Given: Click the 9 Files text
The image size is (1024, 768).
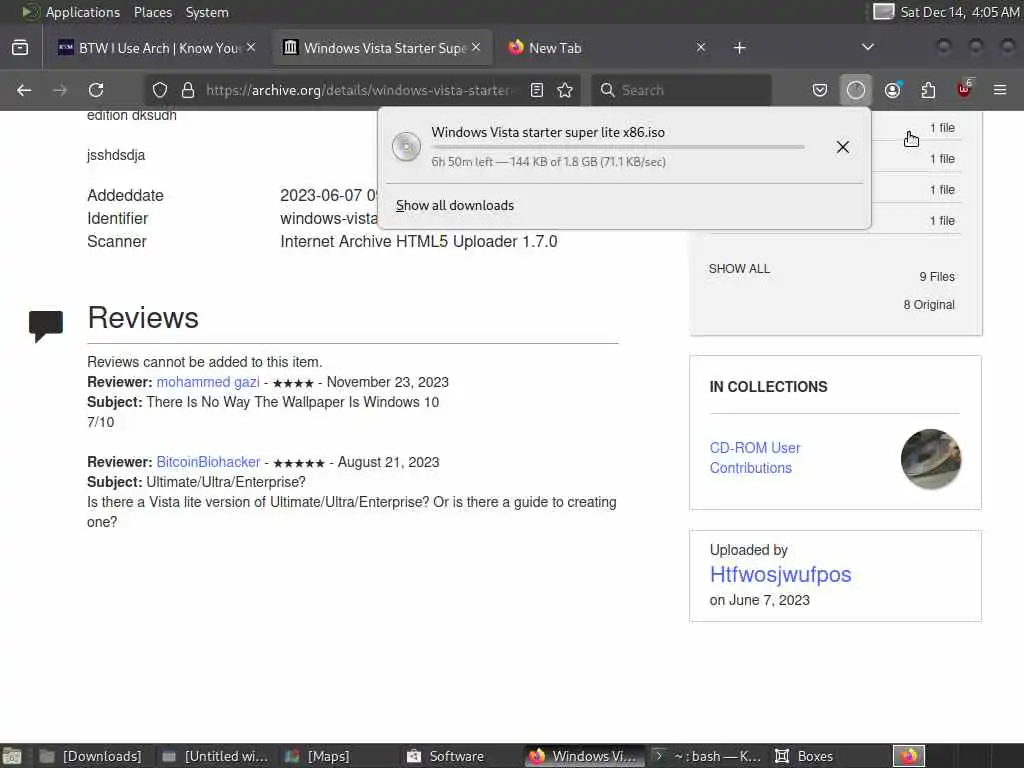Looking at the screenshot, I should 937,277.
